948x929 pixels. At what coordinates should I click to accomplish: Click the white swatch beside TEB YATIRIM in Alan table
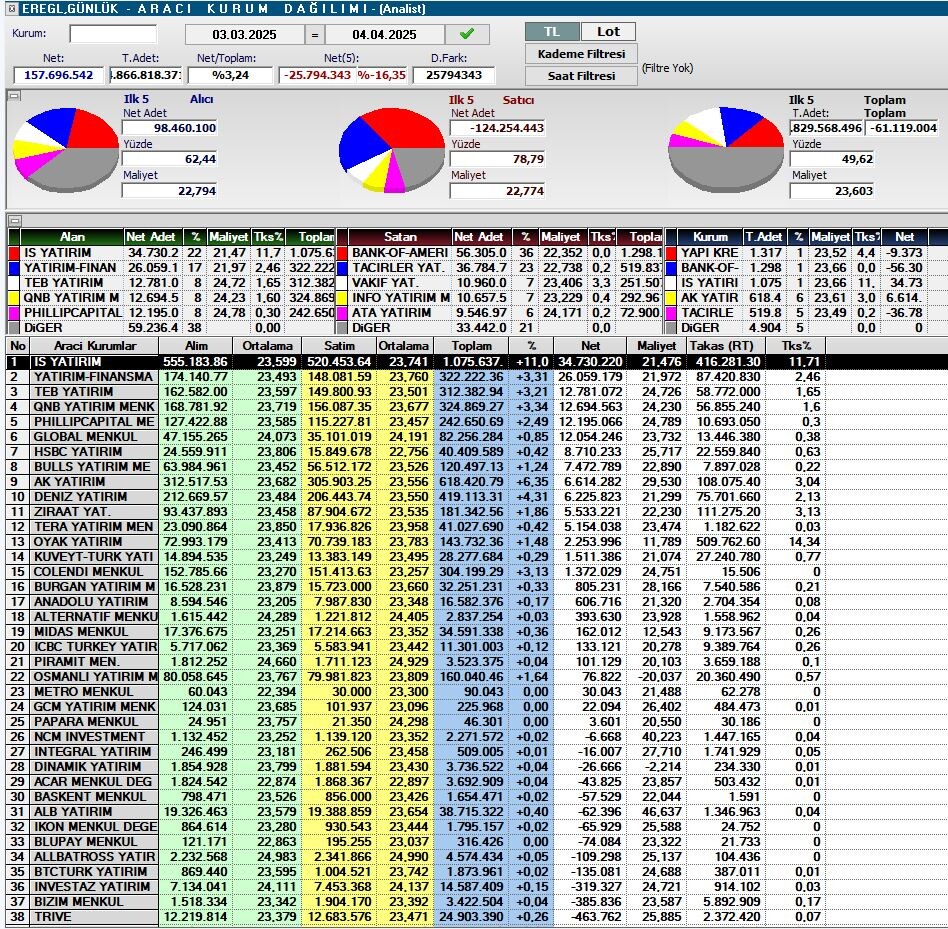coord(14,283)
